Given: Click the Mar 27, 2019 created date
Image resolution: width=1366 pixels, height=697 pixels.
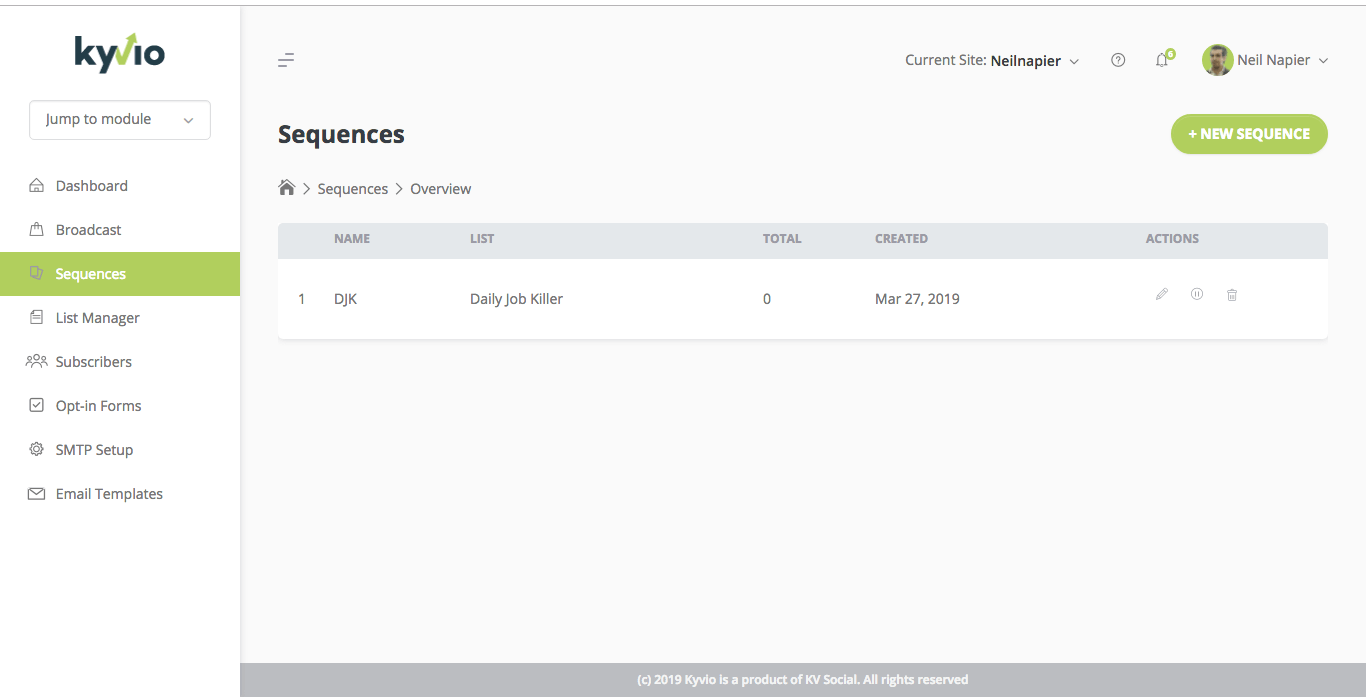Looking at the screenshot, I should pos(917,299).
